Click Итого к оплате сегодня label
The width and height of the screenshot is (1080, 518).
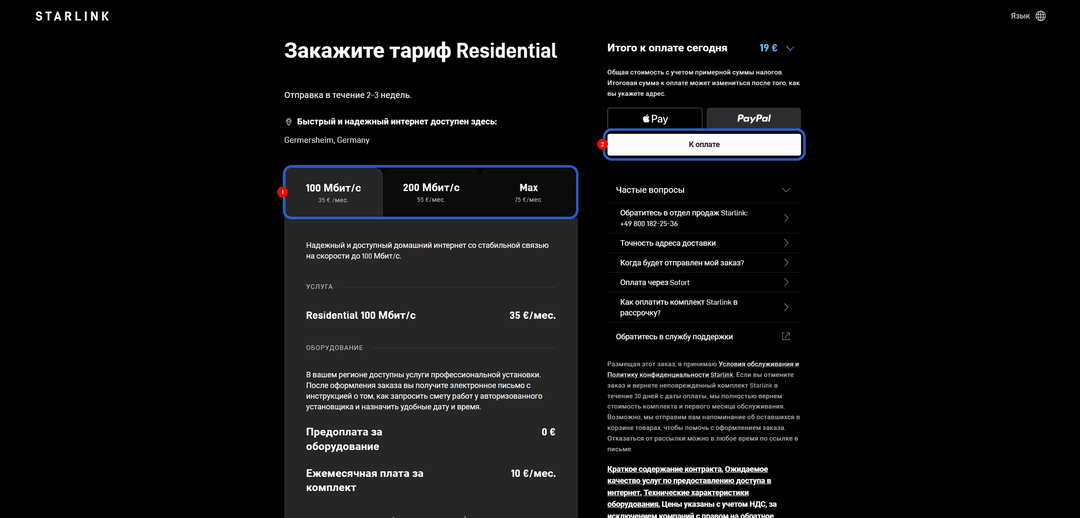tap(667, 48)
